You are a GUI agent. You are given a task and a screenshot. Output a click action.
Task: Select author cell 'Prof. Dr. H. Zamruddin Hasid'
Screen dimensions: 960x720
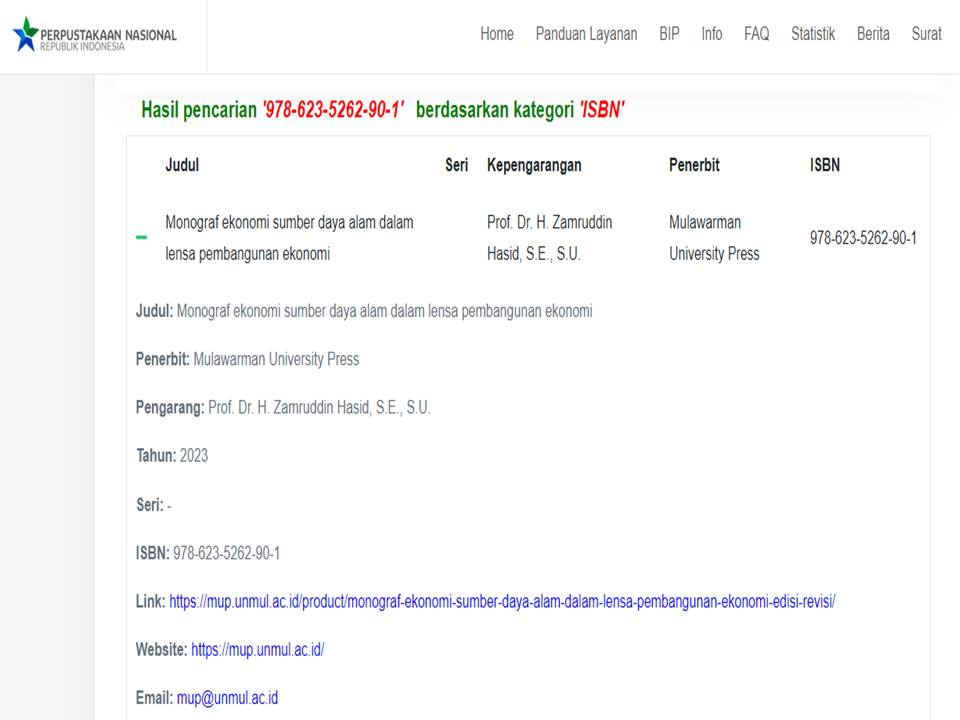point(549,238)
